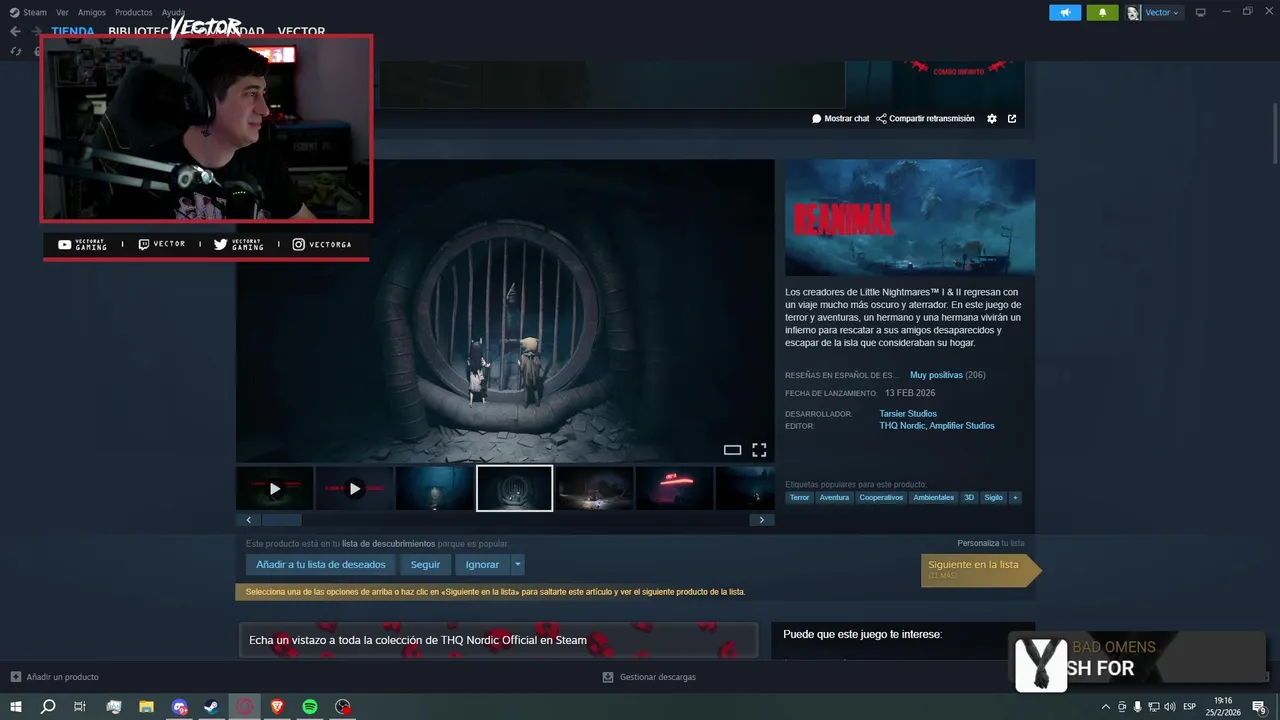The width and height of the screenshot is (1280, 720).
Task: Click the Ambientales tag
Action: click(x=933, y=497)
